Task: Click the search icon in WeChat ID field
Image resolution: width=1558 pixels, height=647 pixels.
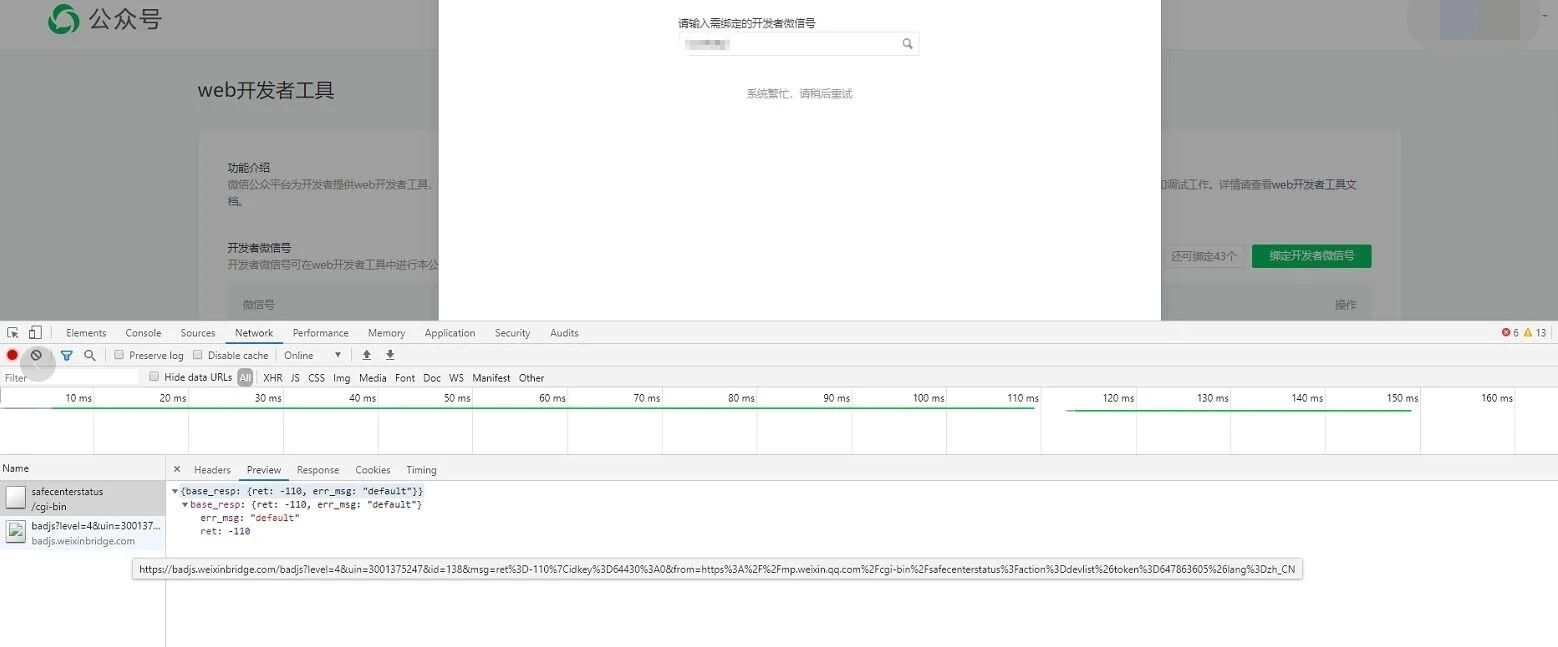Action: point(907,44)
